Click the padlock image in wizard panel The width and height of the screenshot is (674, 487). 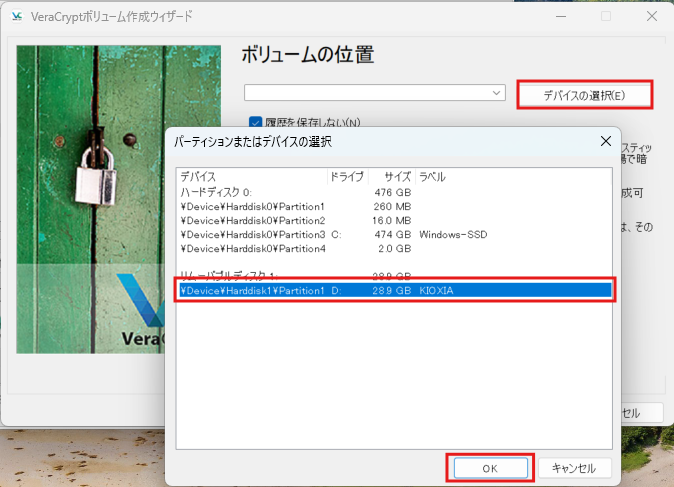point(96,176)
